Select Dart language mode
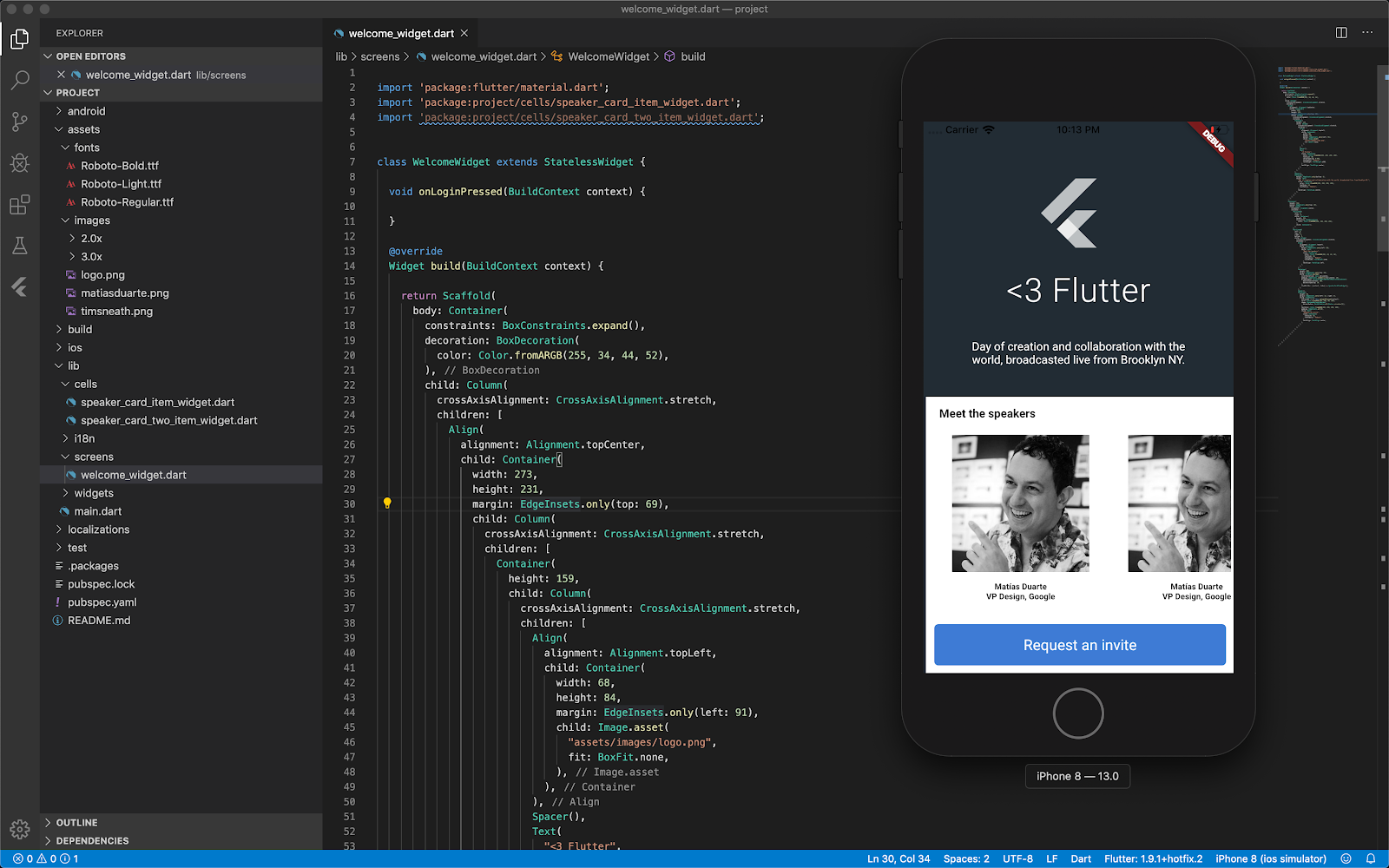The image size is (1389, 868). 1081,858
